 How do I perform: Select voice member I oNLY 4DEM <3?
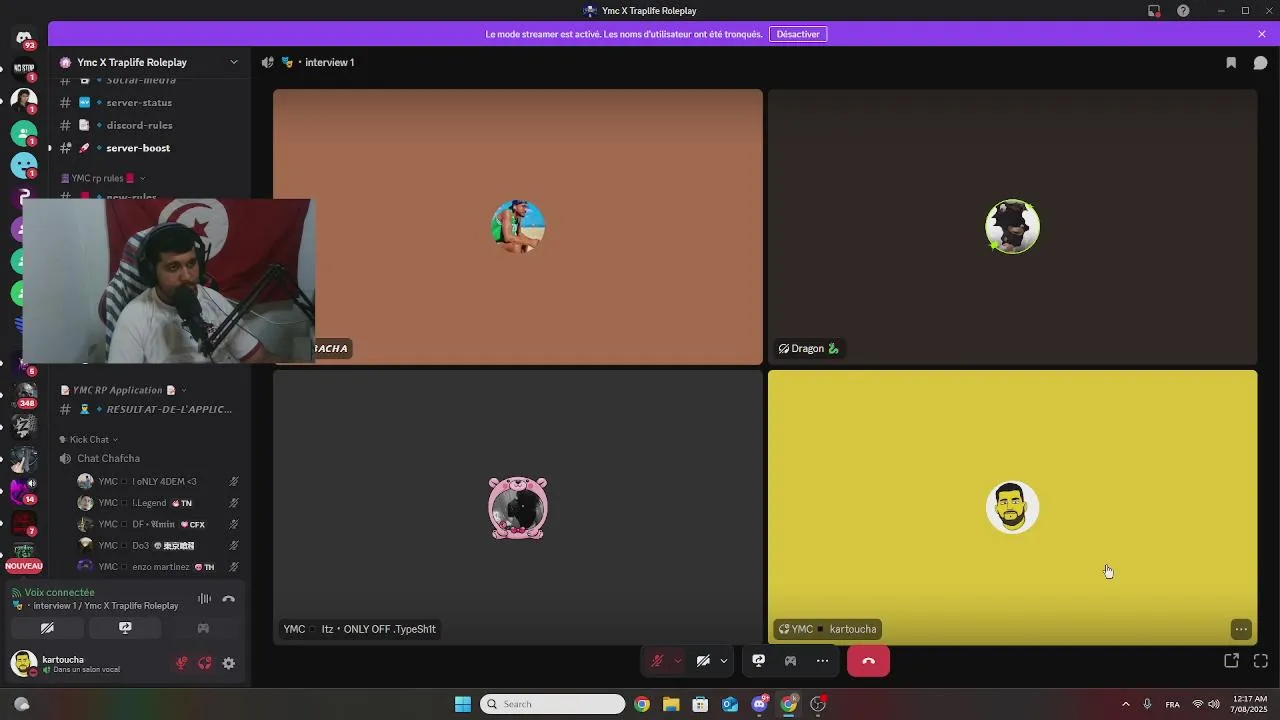[158, 482]
